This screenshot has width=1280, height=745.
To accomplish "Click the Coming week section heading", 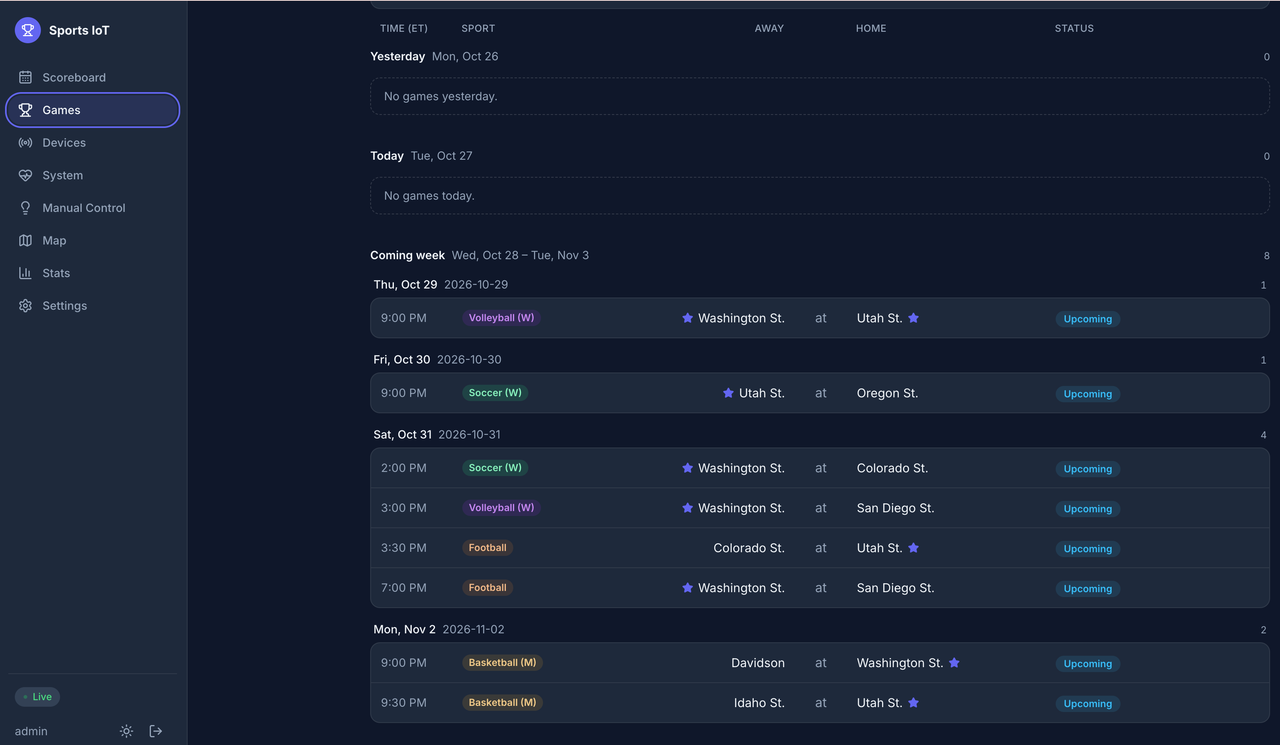I will [x=407, y=255].
